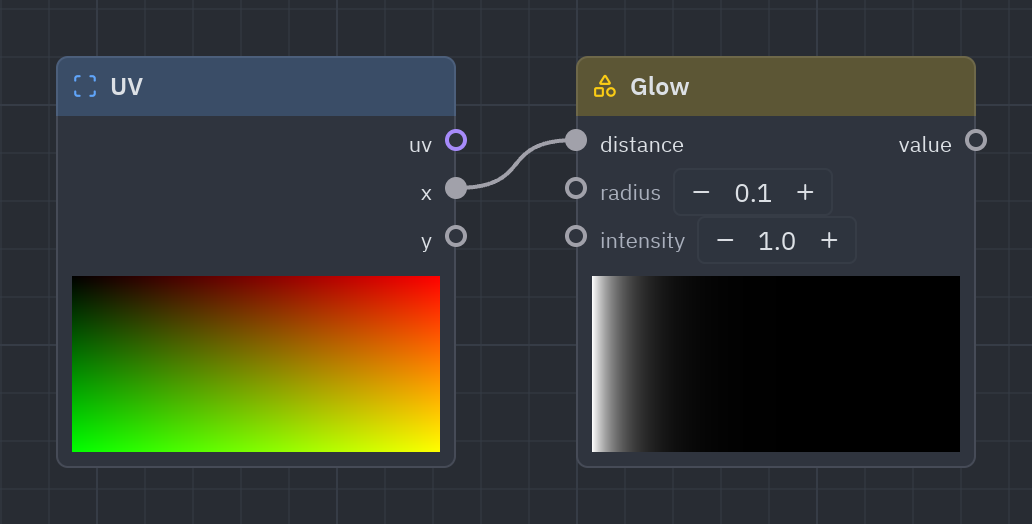Image resolution: width=1032 pixels, height=524 pixels.
Task: Click the Glow node shapes icon
Action: pyautogui.click(x=605, y=86)
